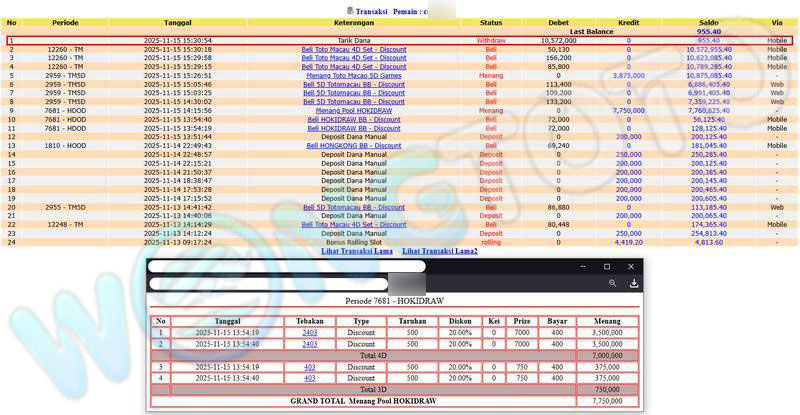Click Tebakan 2403 link in popup row 1
Viewport: 800px width, 415px height.
pos(310,332)
